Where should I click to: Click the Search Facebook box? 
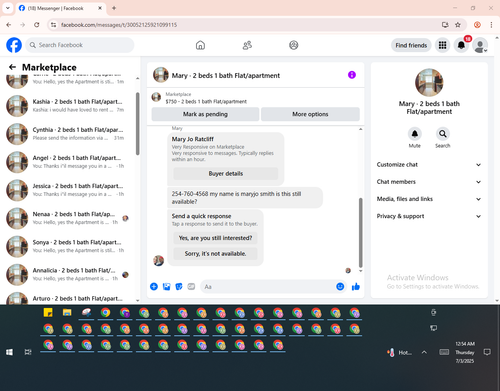(80, 45)
